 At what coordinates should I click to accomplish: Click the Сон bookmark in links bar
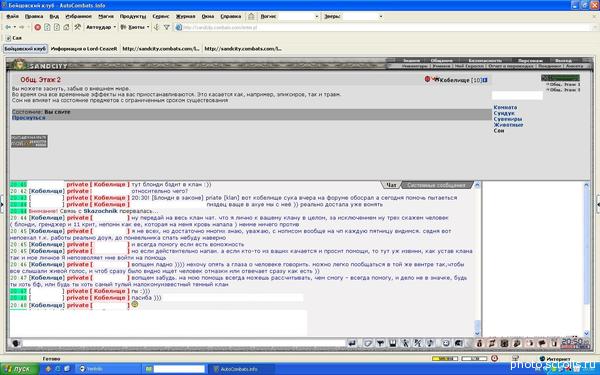tap(14, 38)
